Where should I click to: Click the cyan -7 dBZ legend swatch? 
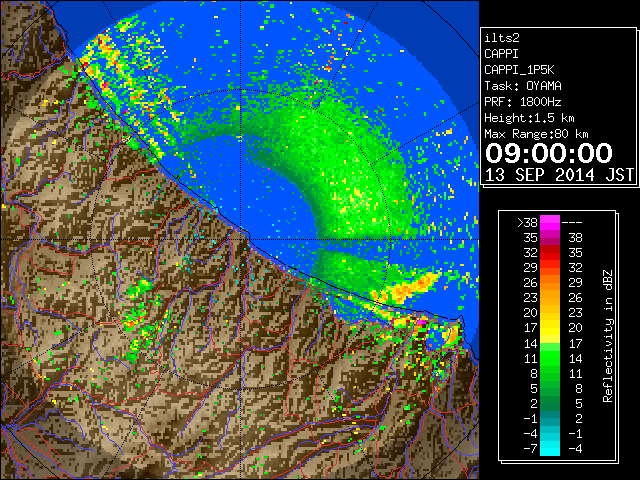pyautogui.click(x=550, y=449)
